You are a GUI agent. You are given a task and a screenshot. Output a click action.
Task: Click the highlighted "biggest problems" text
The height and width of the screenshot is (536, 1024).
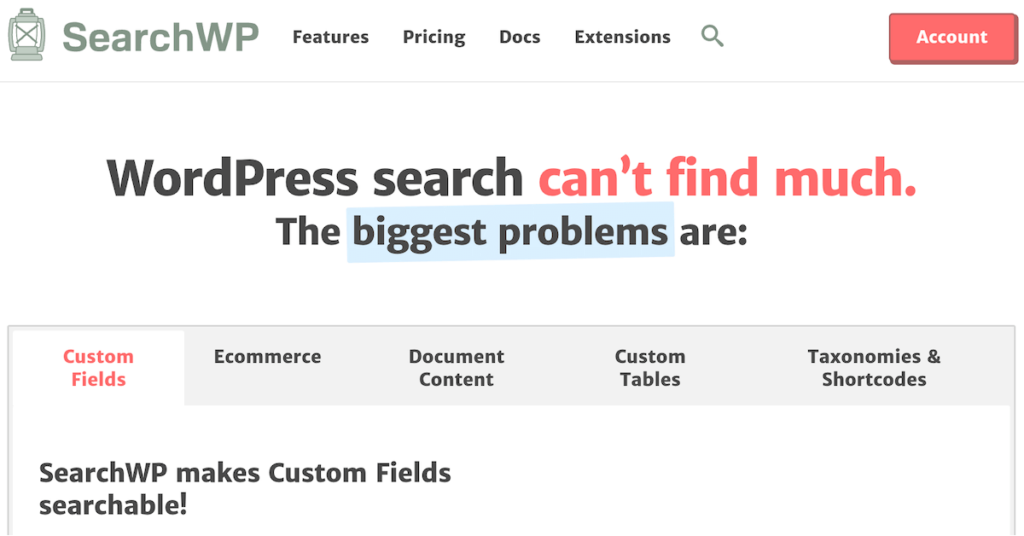pos(510,232)
